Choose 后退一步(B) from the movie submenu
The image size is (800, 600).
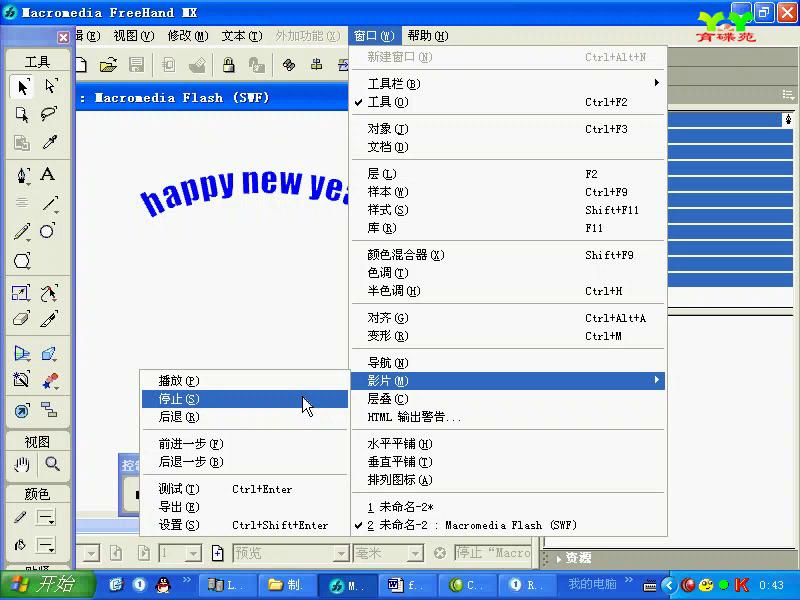tap(245, 462)
